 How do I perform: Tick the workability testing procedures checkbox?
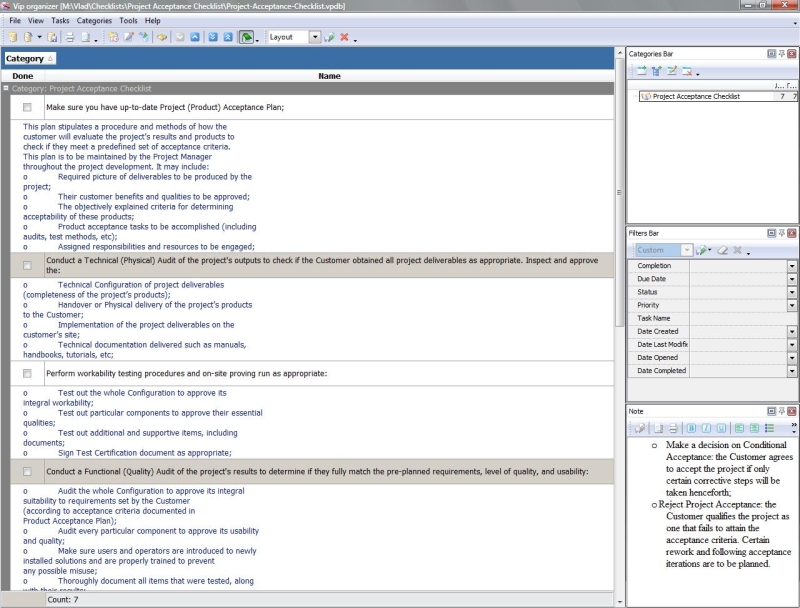pyautogui.click(x=27, y=373)
